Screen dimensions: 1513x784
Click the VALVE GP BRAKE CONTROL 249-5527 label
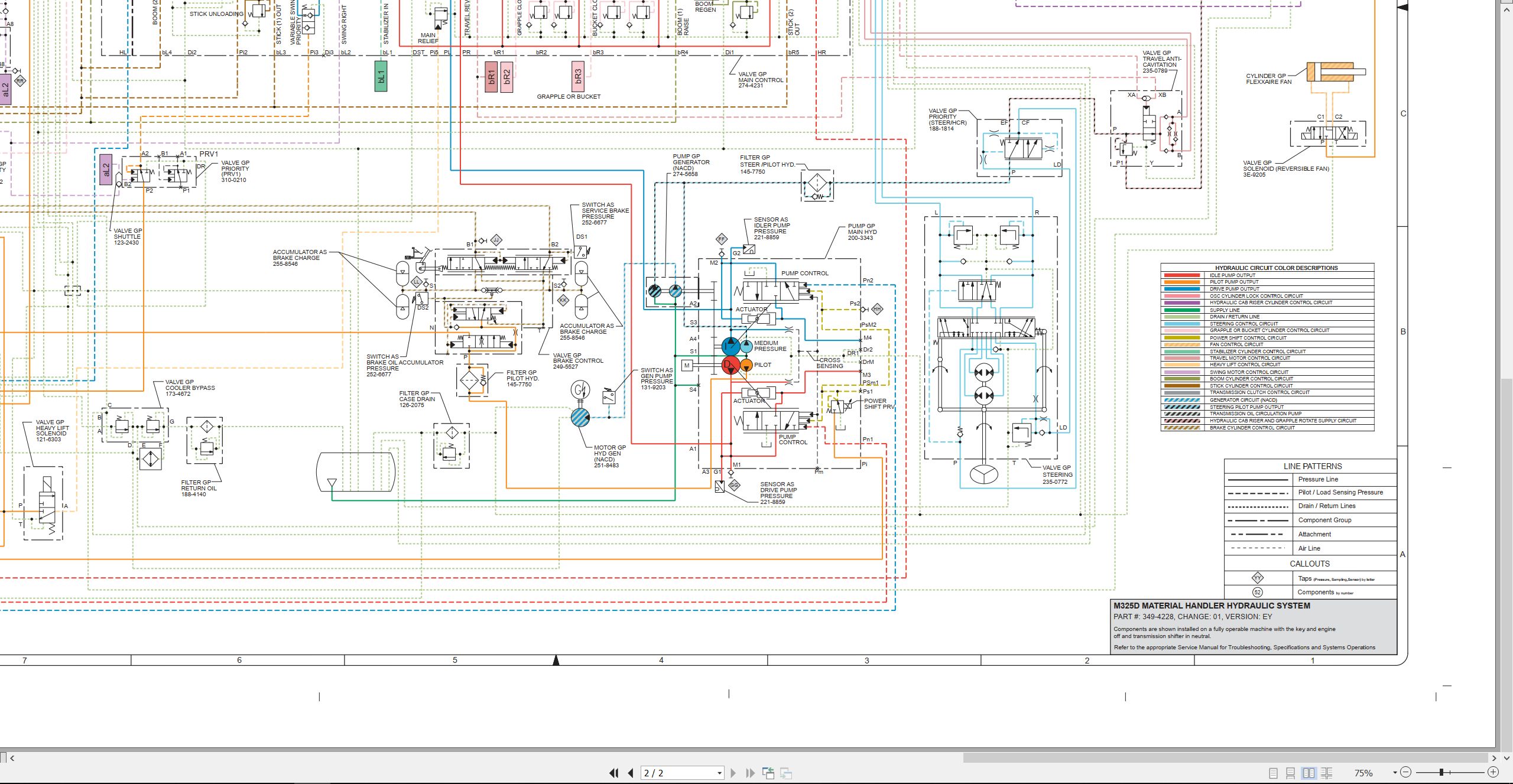pyautogui.click(x=578, y=361)
